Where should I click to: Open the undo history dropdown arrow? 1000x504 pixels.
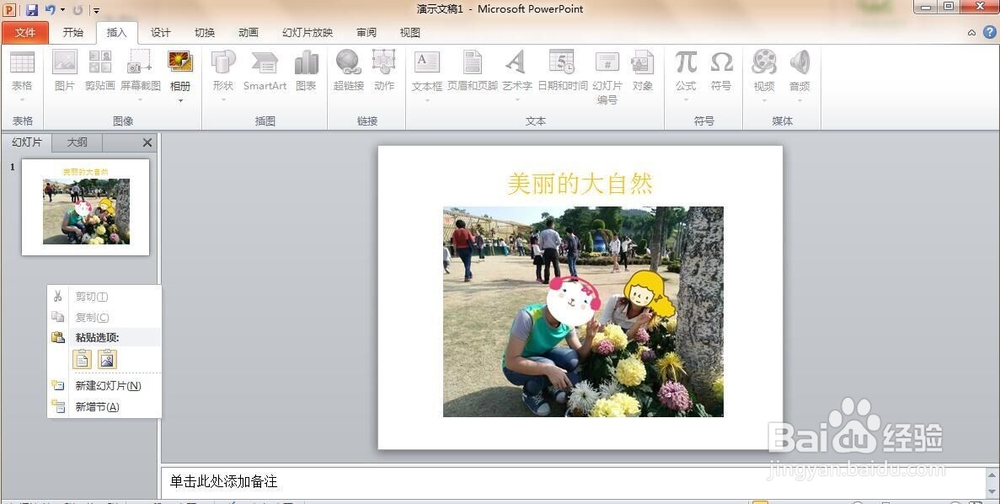tap(62, 10)
